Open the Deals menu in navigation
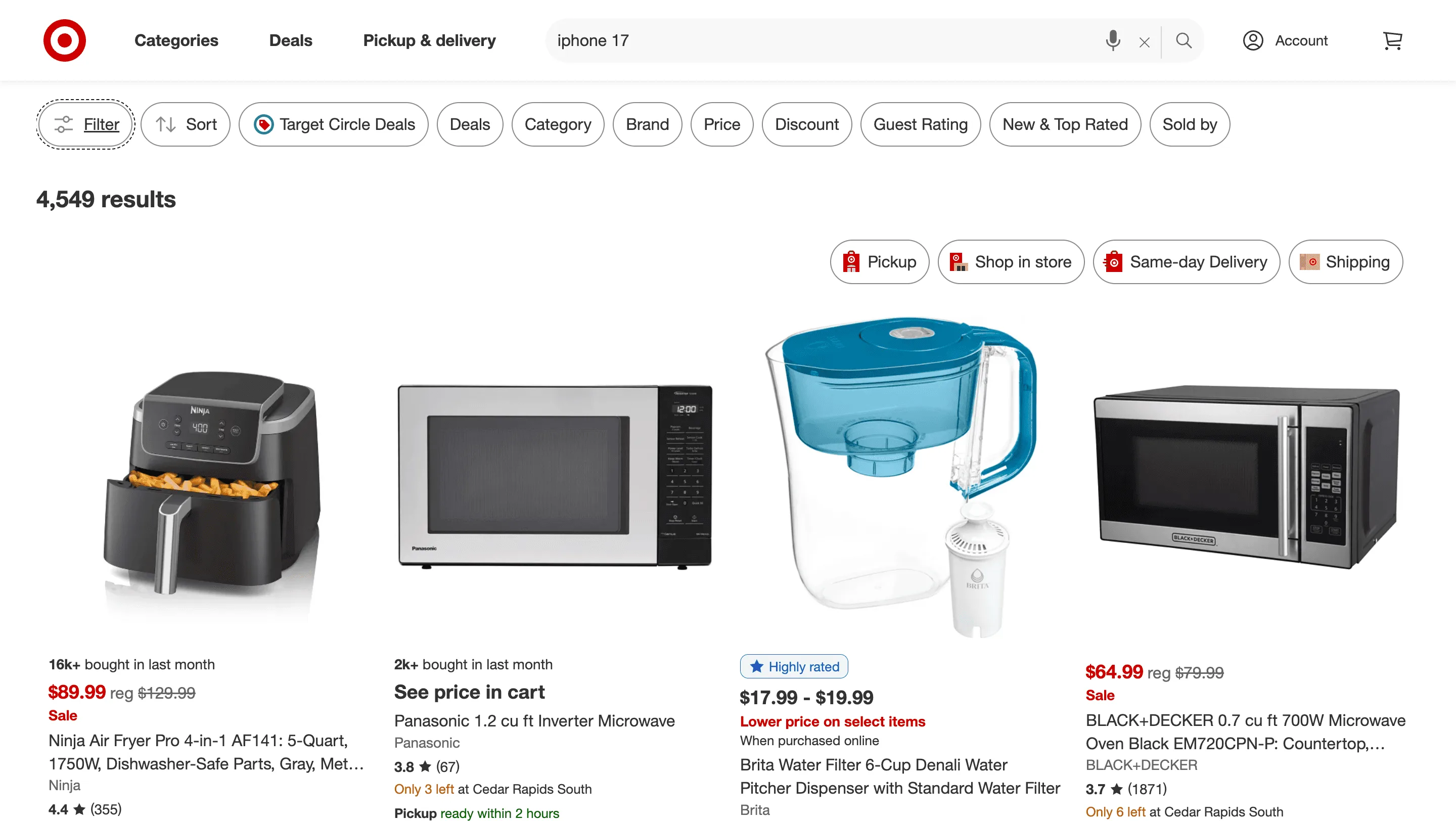The image size is (1456, 821). (290, 40)
